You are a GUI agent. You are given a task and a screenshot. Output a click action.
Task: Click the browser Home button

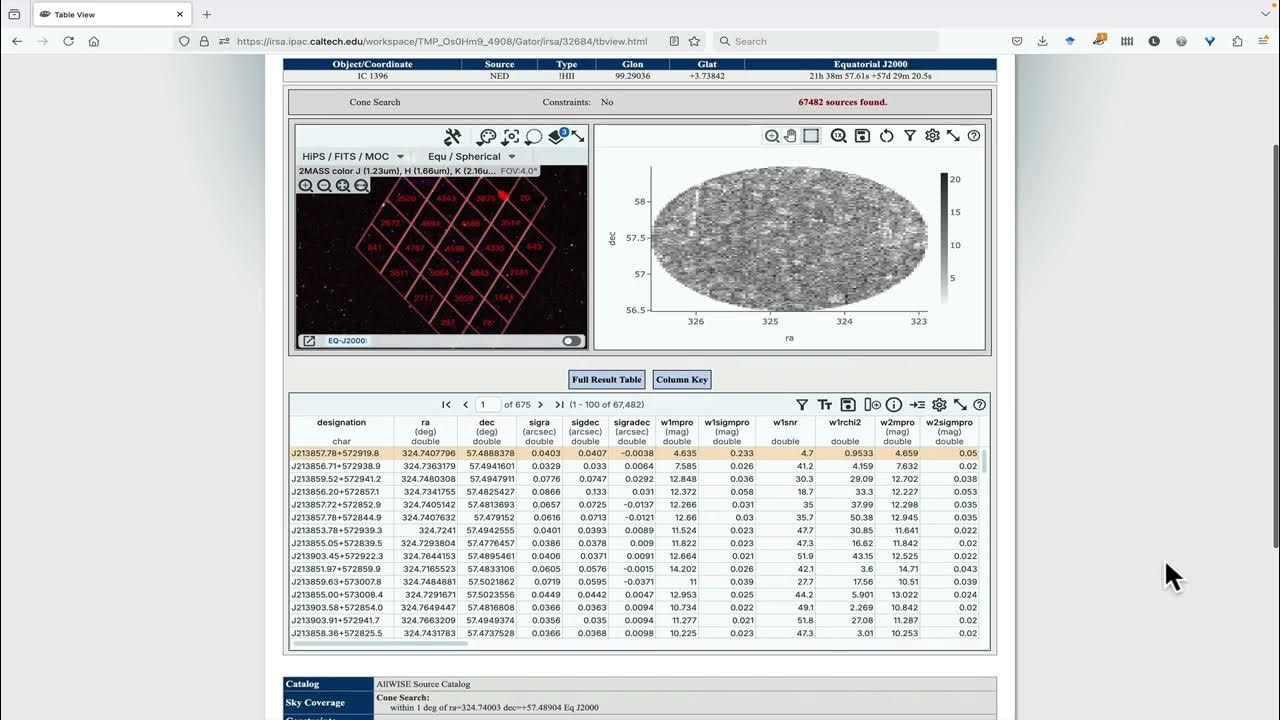(x=94, y=41)
